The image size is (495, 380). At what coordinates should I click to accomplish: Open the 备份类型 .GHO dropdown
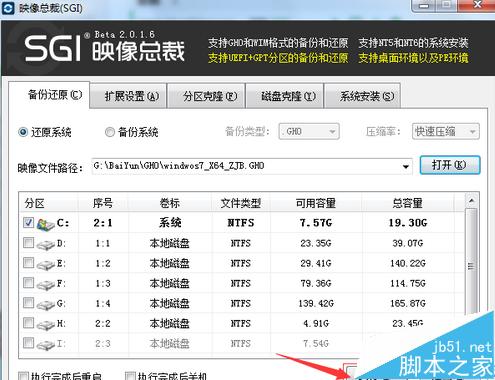pyautogui.click(x=309, y=131)
